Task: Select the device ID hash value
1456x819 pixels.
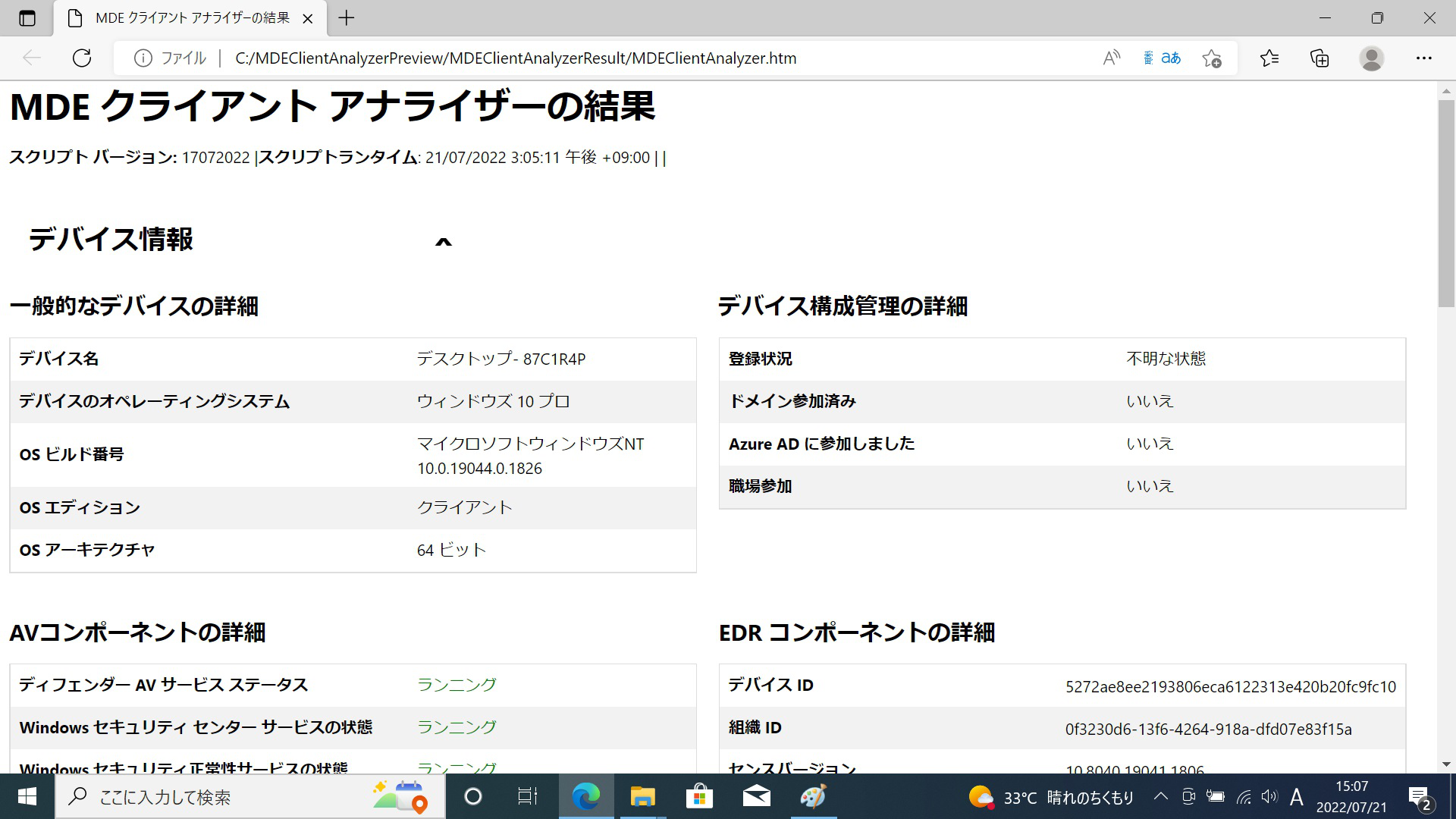Action: [x=1230, y=687]
